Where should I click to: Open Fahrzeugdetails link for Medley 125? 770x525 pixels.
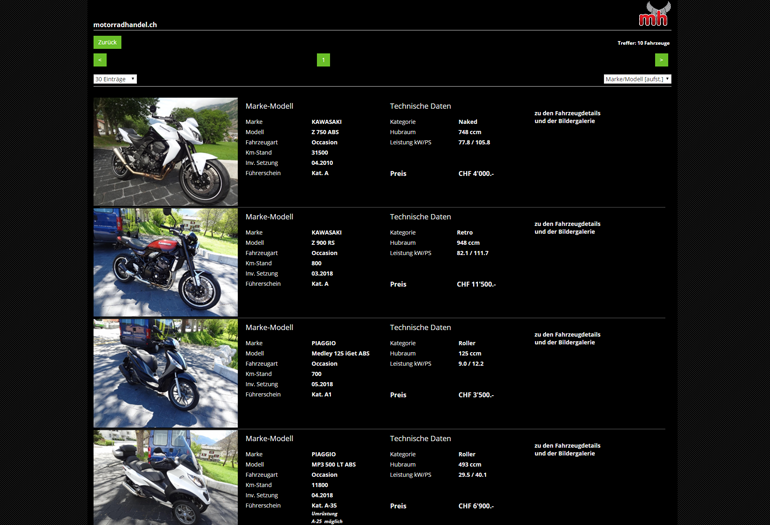click(567, 338)
